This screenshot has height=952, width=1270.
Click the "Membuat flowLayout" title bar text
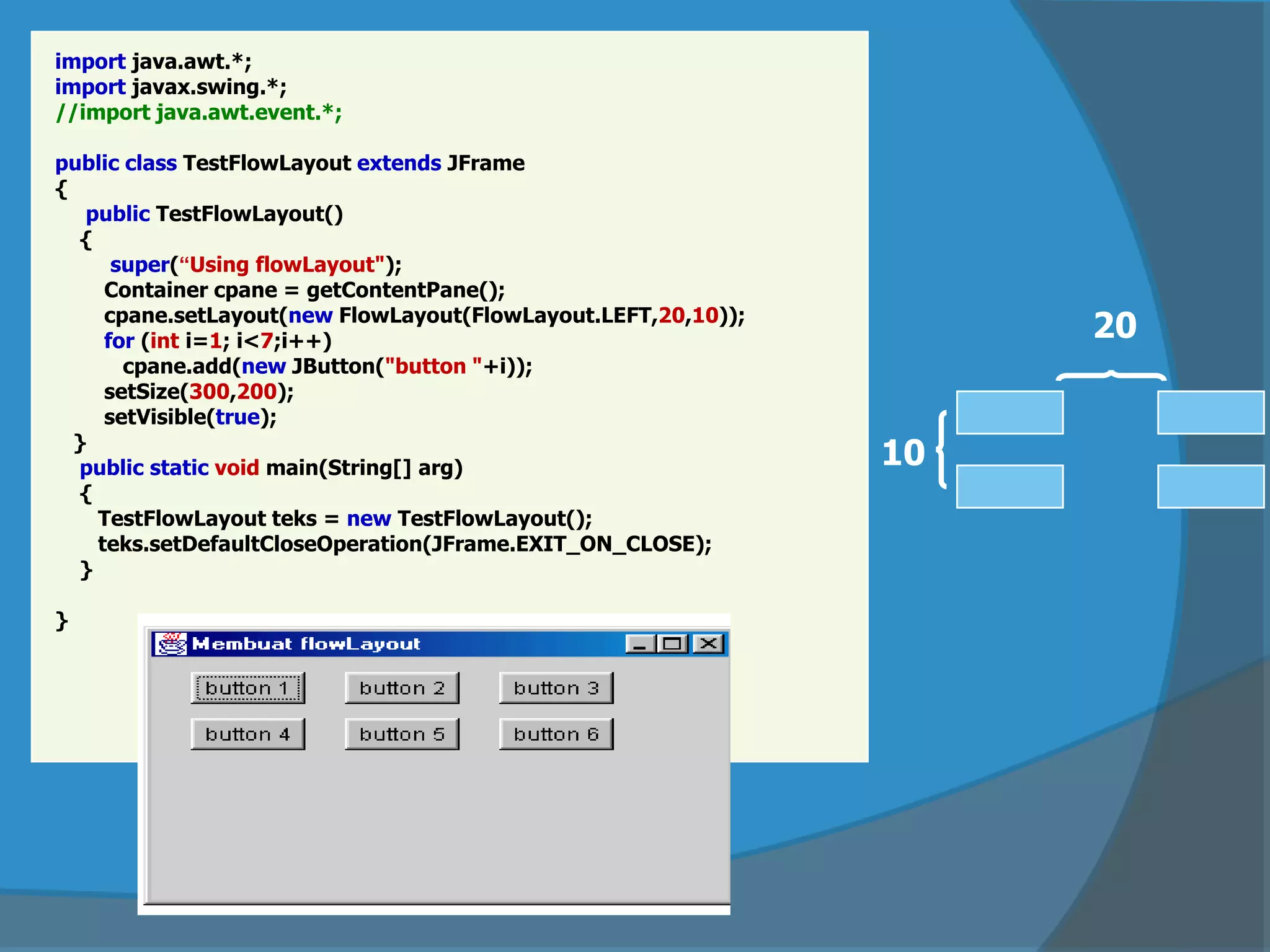pyautogui.click(x=306, y=644)
